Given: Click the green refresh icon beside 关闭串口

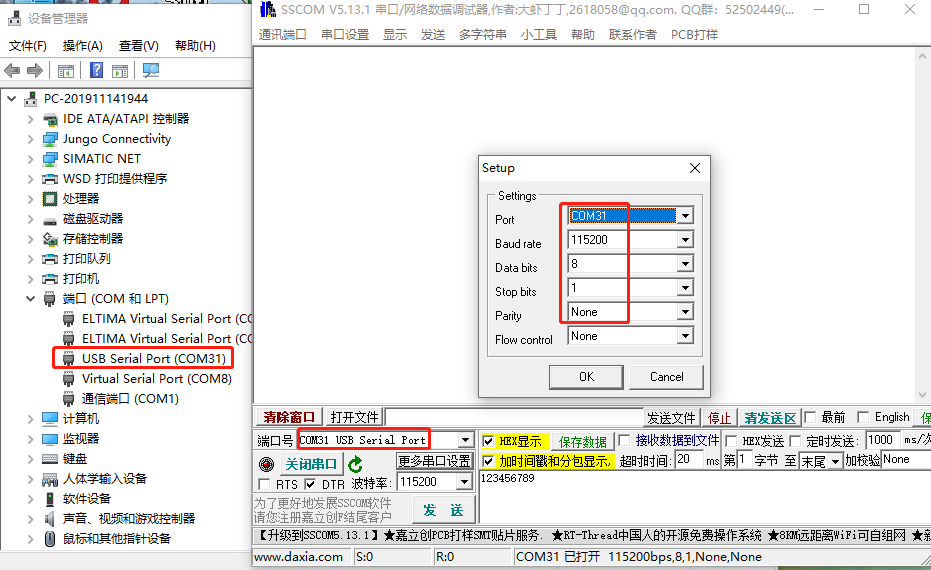Looking at the screenshot, I should (355, 464).
